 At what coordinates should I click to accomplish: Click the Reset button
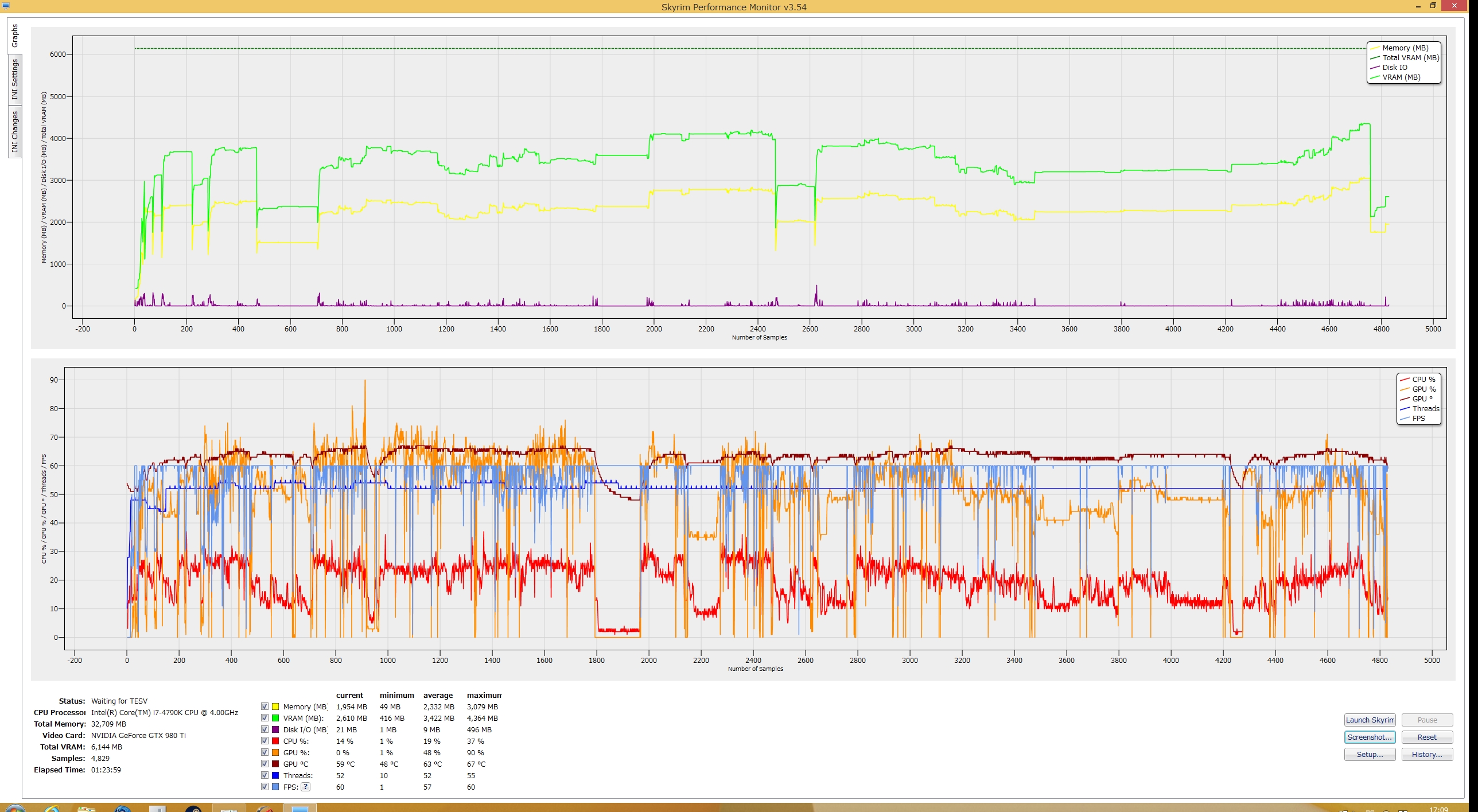click(1427, 737)
